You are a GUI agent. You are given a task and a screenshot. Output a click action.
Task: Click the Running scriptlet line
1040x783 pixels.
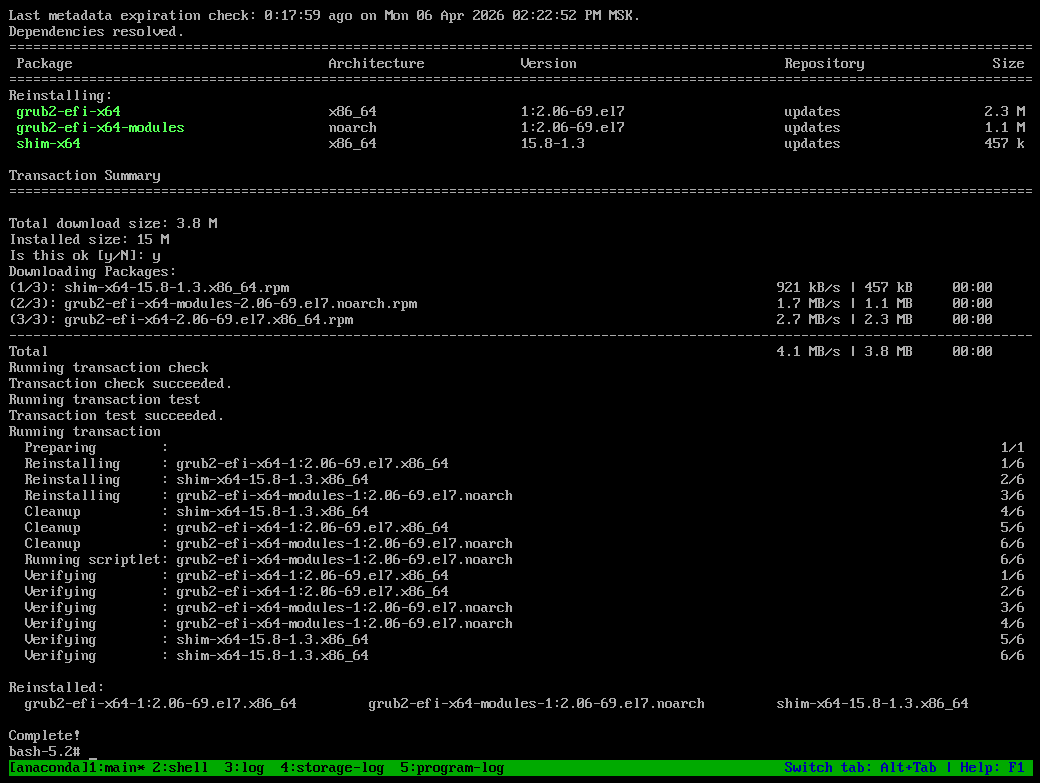[268, 560]
